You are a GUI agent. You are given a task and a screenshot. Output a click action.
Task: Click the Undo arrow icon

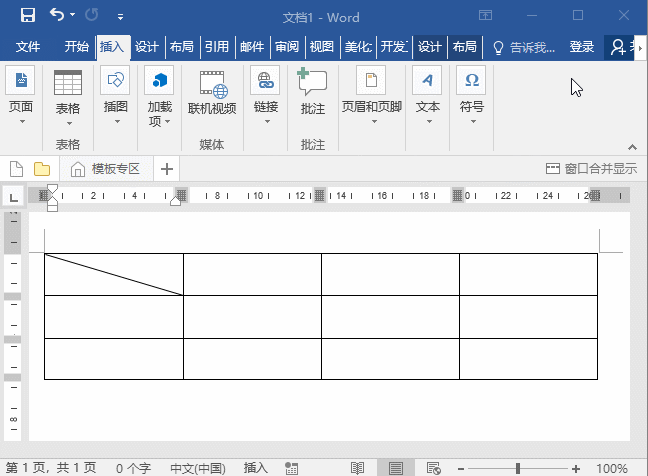[57, 15]
